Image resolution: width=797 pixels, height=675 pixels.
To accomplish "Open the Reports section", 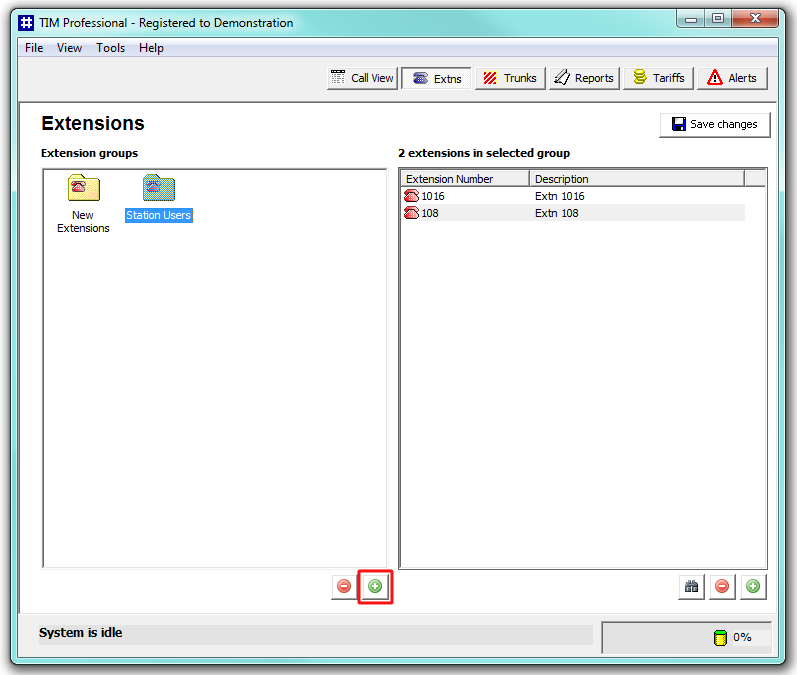I will (x=585, y=78).
